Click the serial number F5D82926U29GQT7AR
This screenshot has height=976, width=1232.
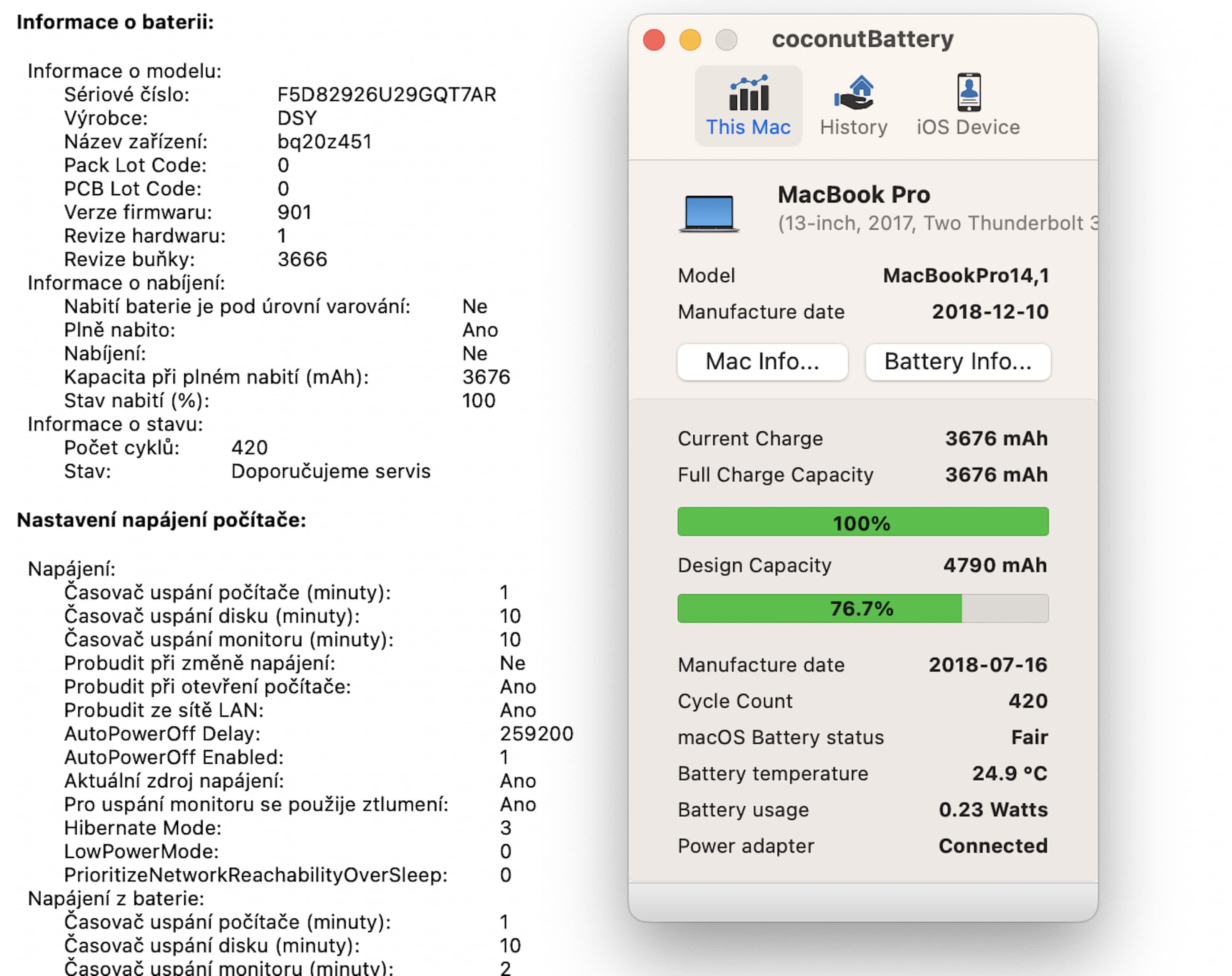point(386,94)
